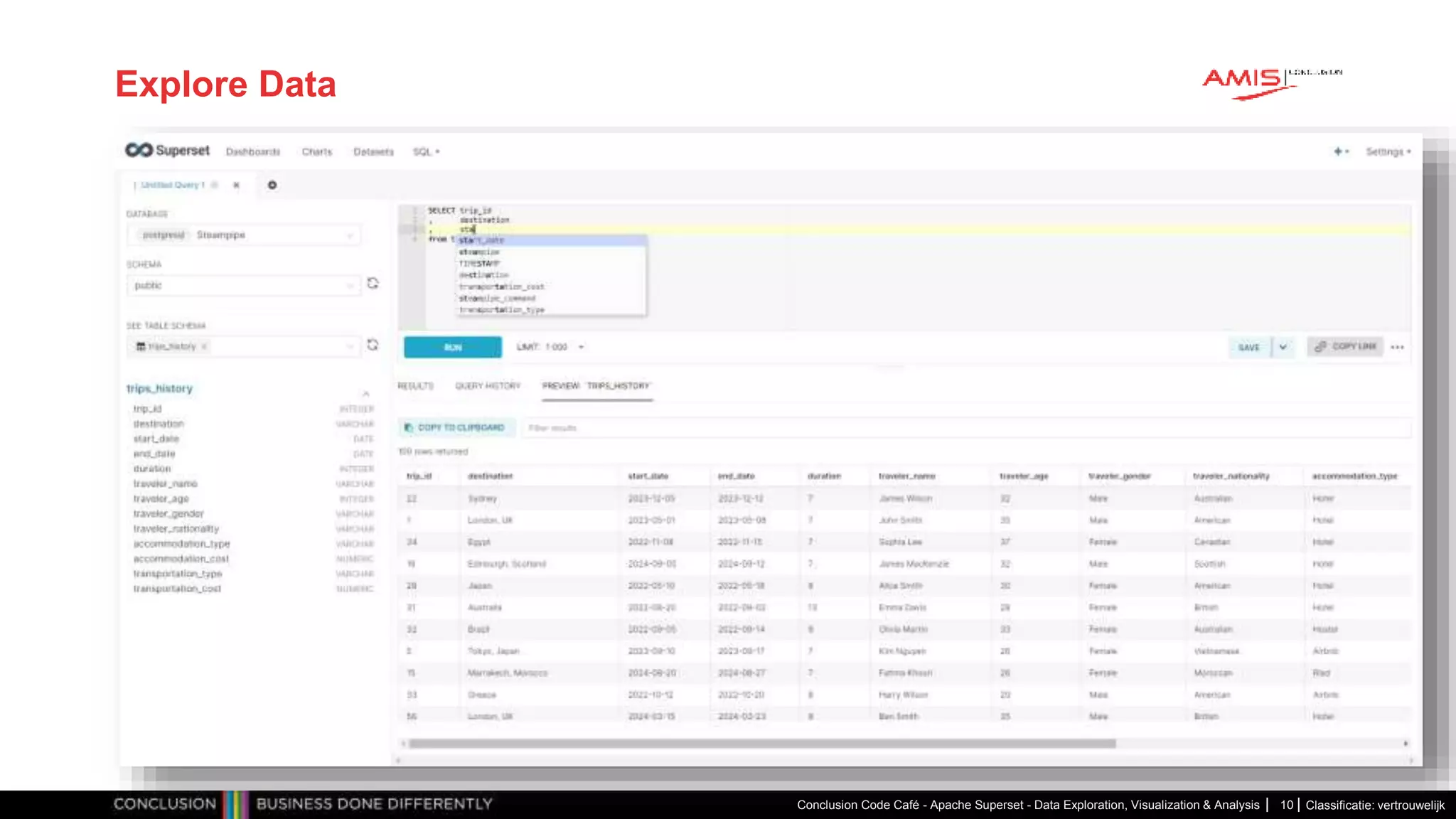Click the trips_history table heading

(159, 388)
